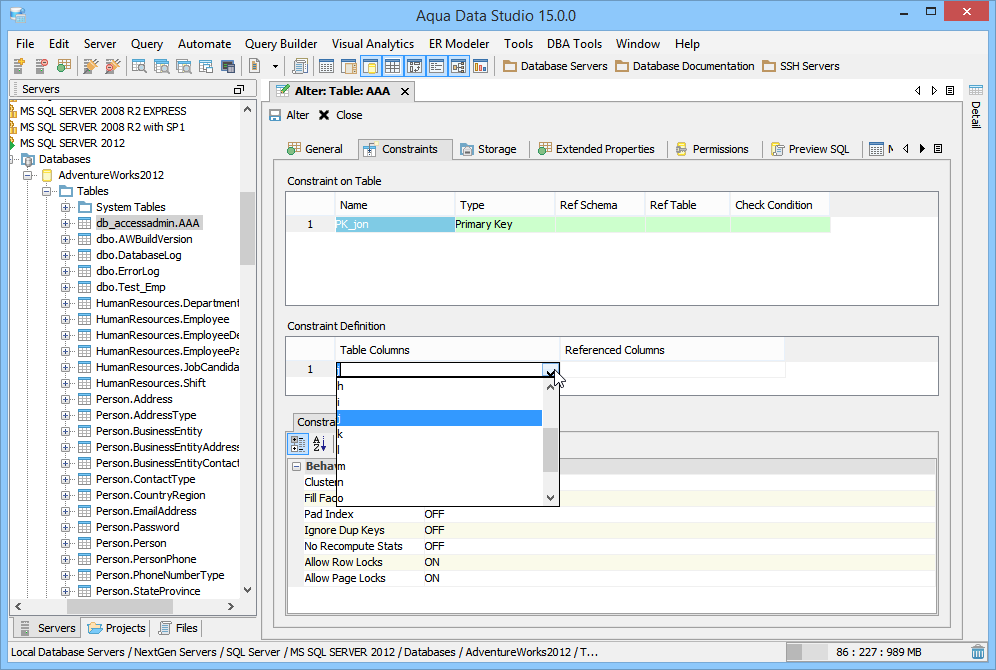Click the Save icon beside Alter
The width and height of the screenshot is (996, 670).
coord(276,115)
